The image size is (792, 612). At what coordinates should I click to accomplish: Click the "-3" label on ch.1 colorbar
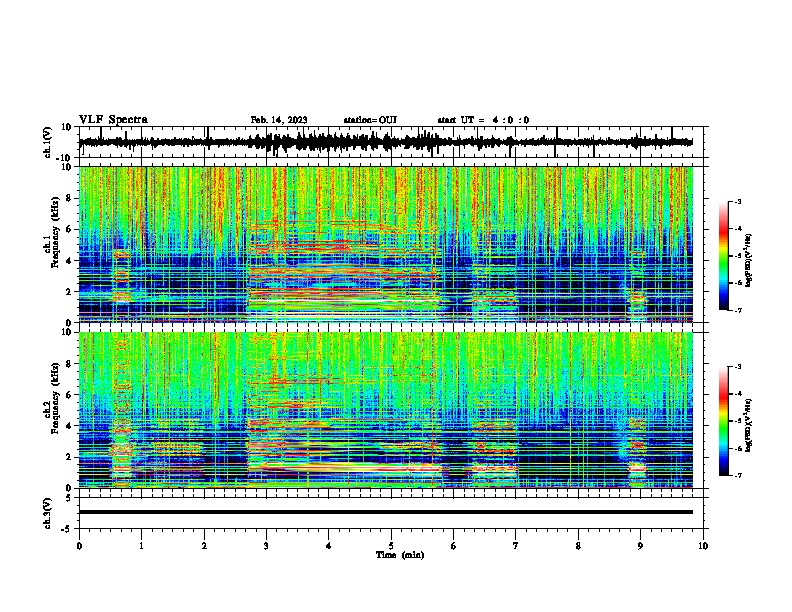738,201
